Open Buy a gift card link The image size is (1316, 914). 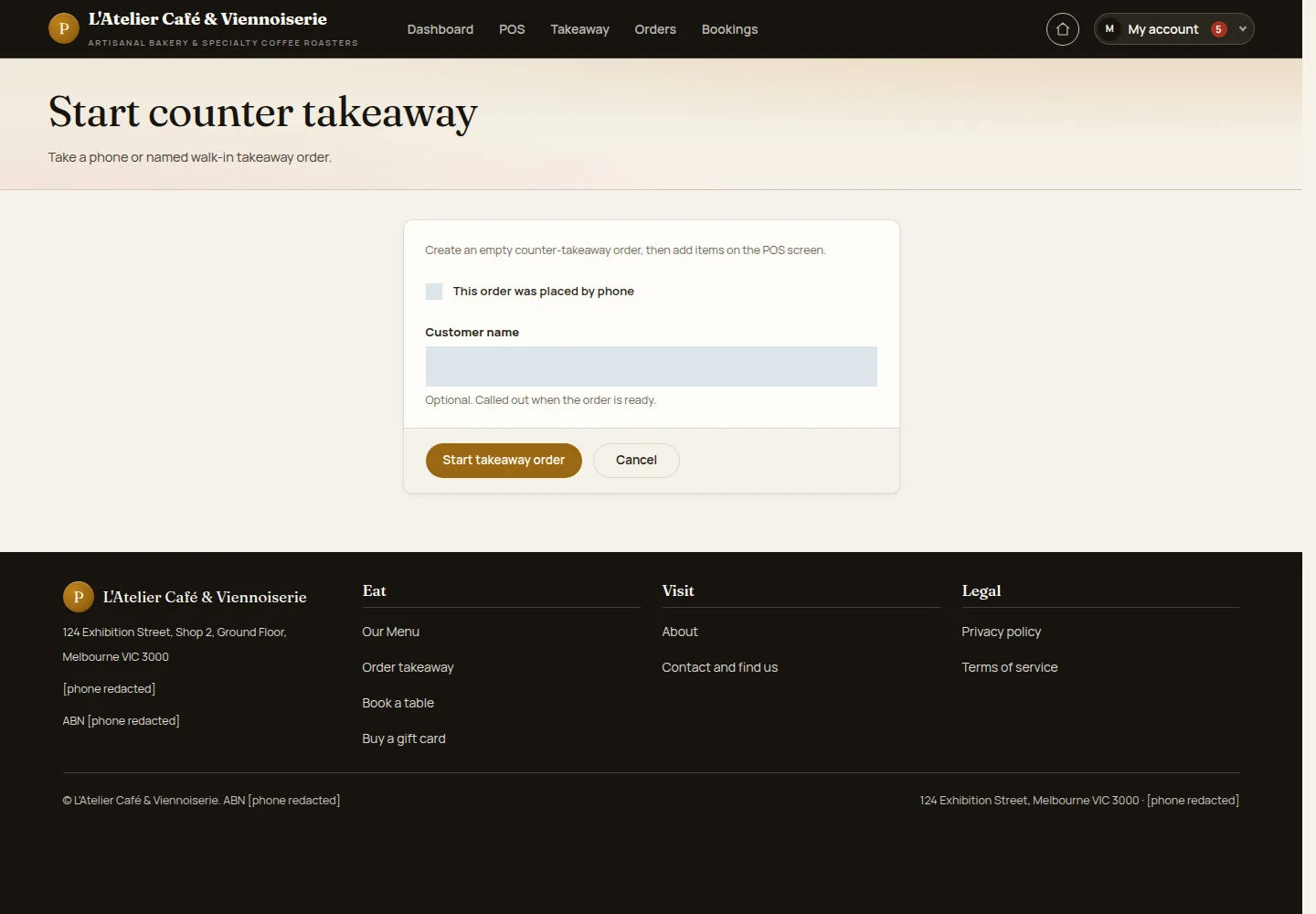pos(404,739)
